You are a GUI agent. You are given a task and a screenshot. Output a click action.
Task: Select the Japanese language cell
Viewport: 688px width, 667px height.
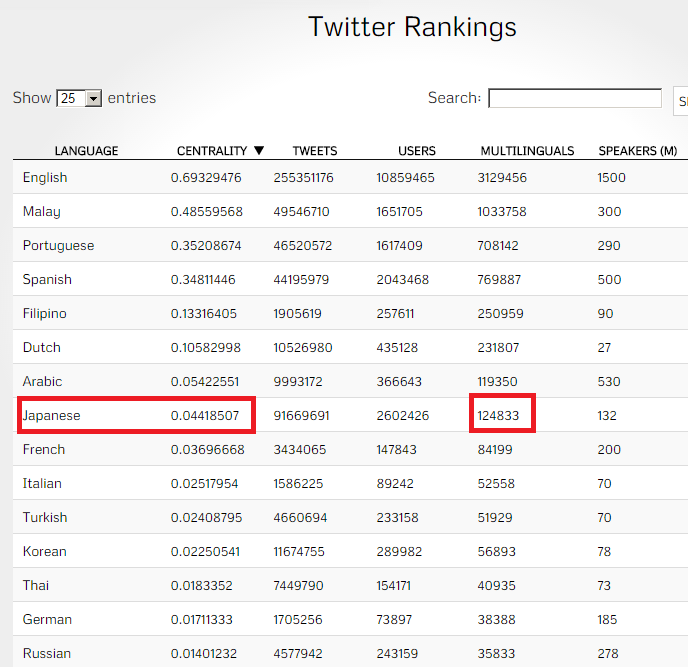pos(51,416)
